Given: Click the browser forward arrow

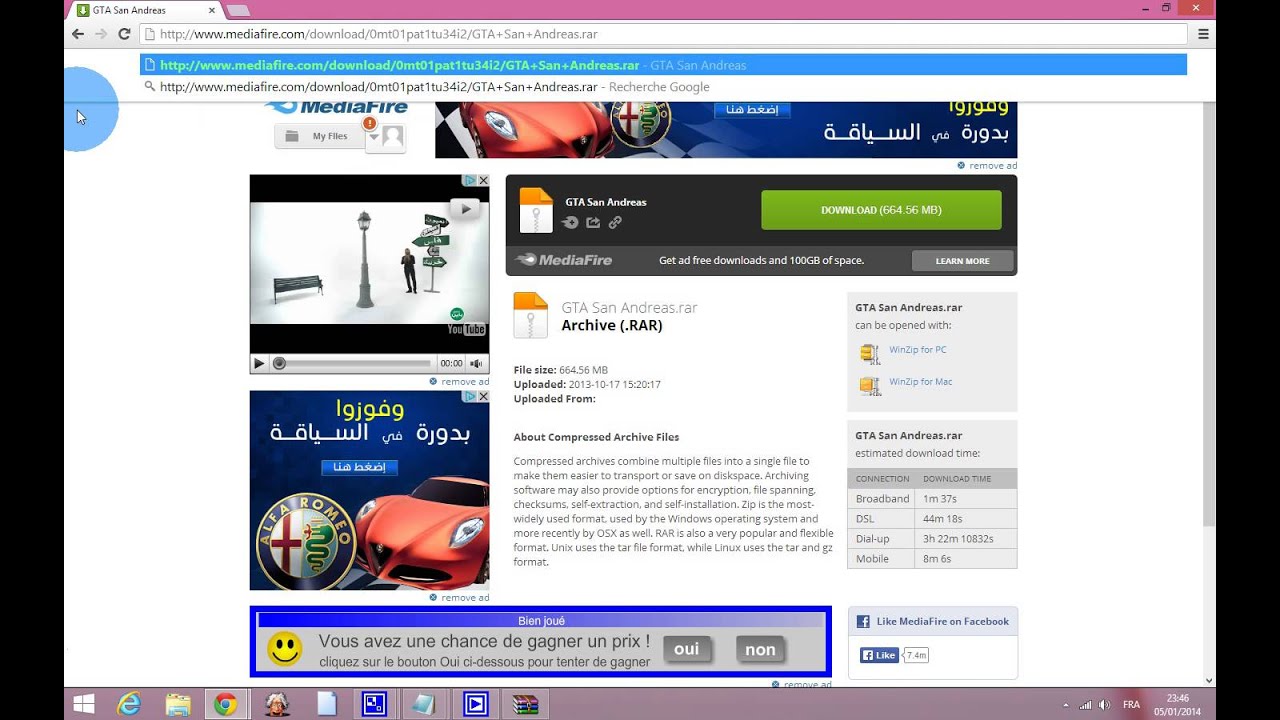Looking at the screenshot, I should coord(101,34).
